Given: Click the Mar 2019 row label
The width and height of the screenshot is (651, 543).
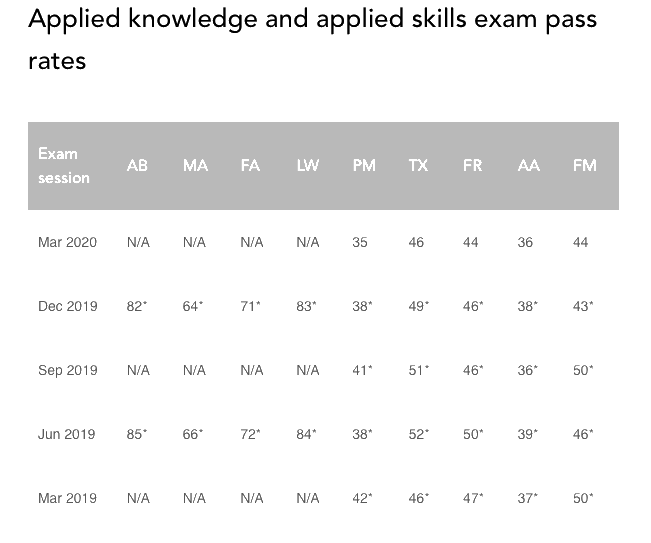Looking at the screenshot, I should (67, 498).
